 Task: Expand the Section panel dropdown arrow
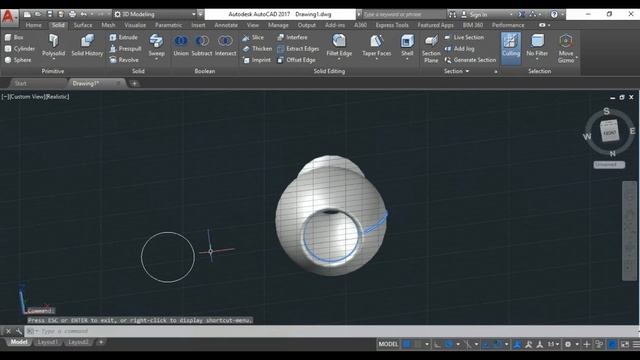pyautogui.click(x=467, y=71)
